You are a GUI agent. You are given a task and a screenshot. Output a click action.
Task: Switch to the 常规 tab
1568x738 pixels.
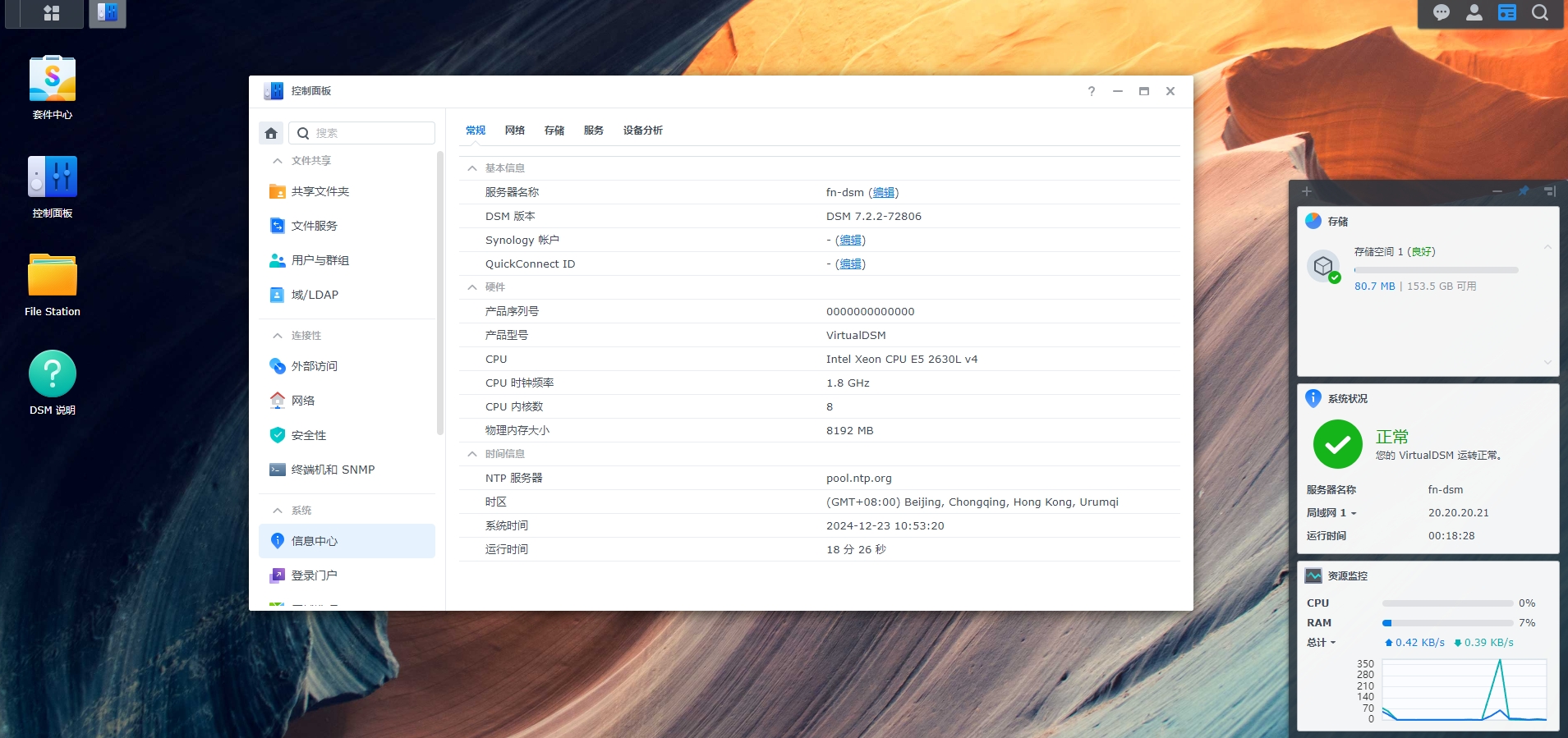point(476,131)
